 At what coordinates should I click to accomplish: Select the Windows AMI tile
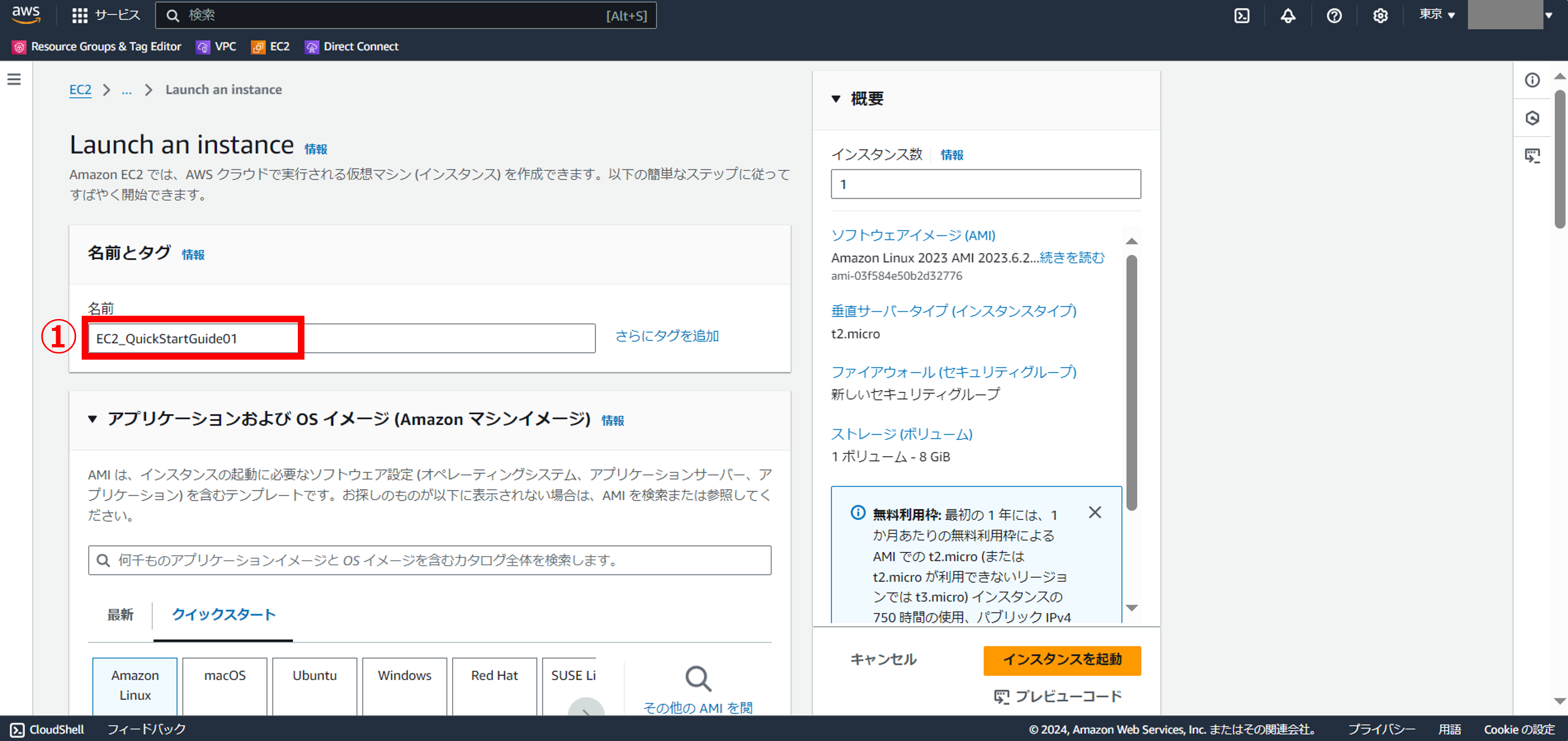[x=405, y=686]
